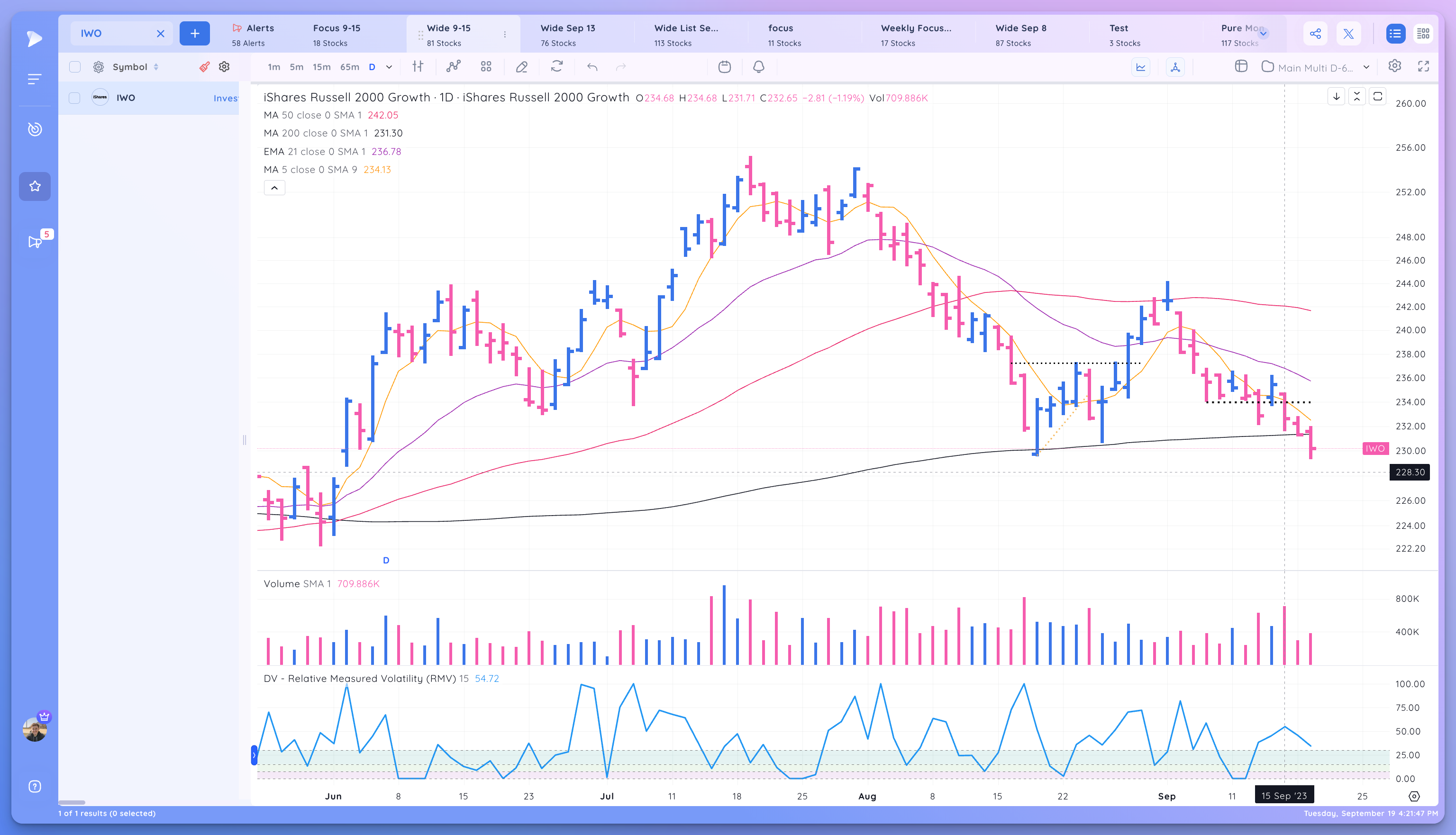Open the EMA 21 indicator legend

[x=332, y=152]
